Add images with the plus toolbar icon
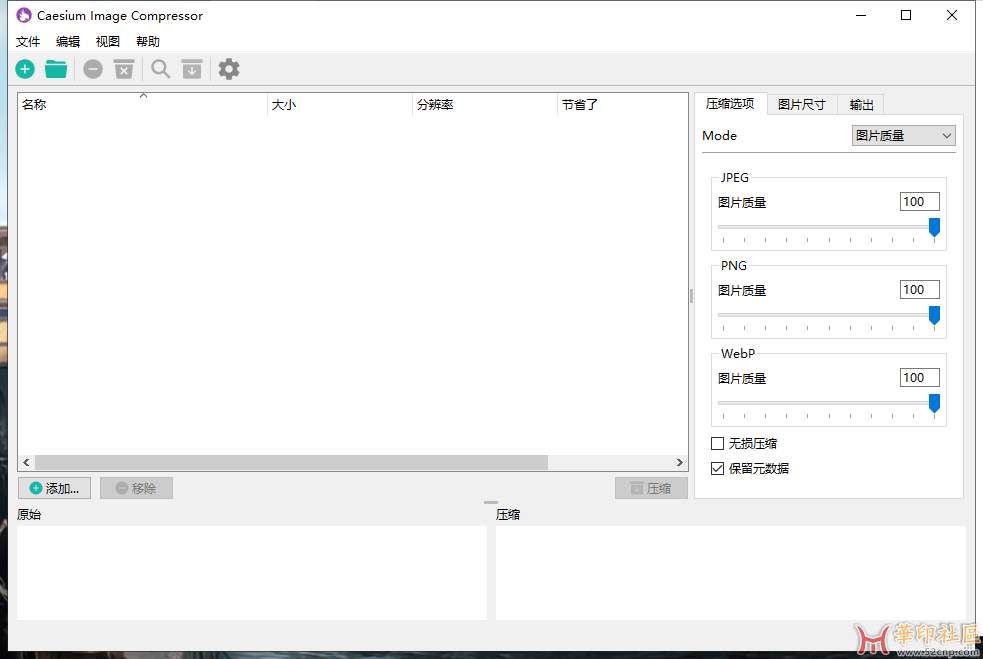This screenshot has width=983, height=659. click(25, 69)
